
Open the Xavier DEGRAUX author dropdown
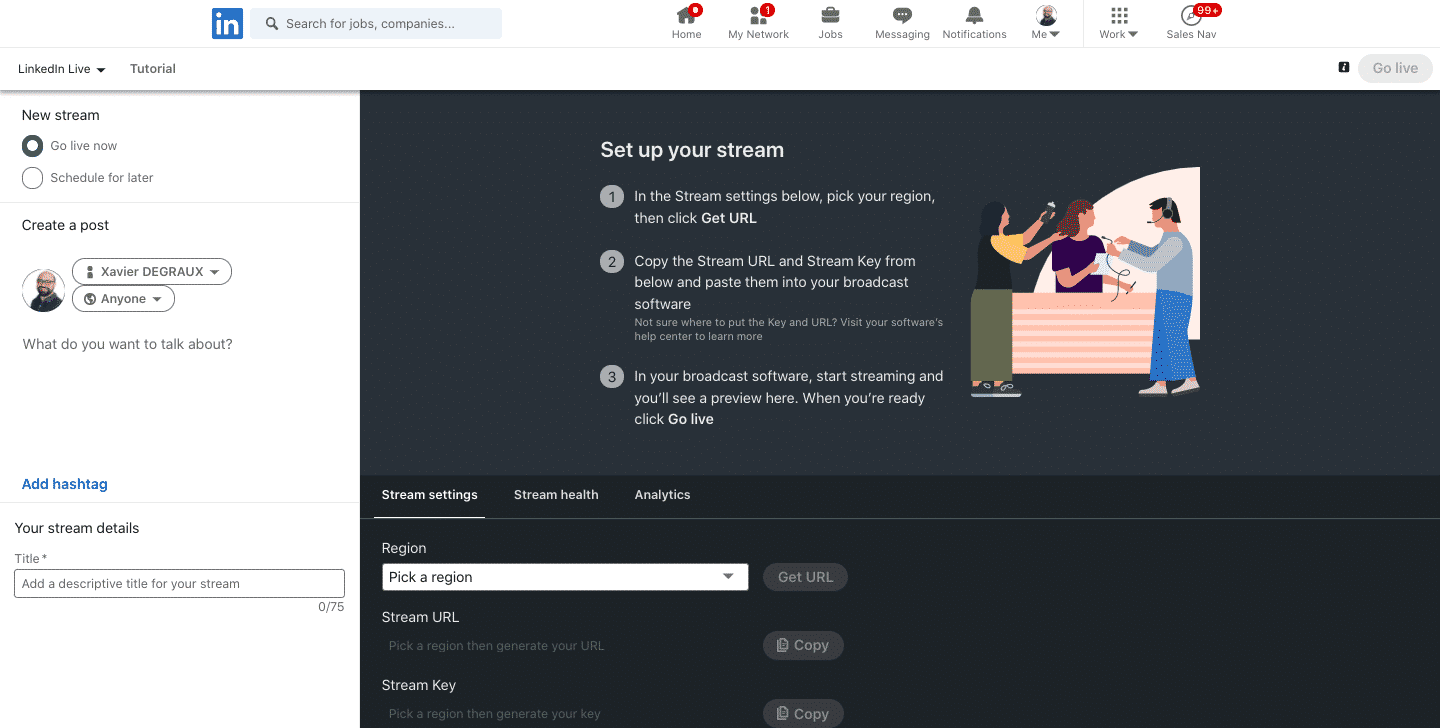(x=152, y=272)
